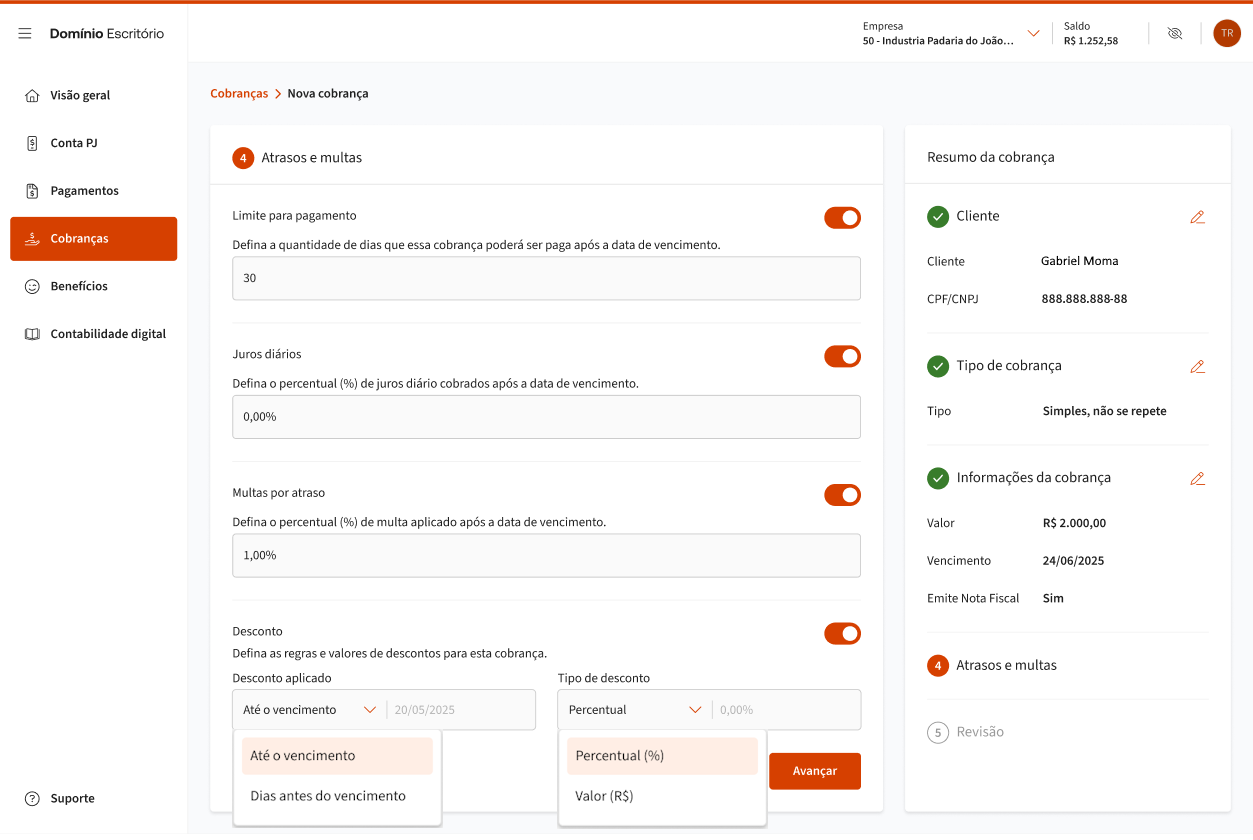Click the Visão geral home icon
The image size is (1253, 840).
[32, 96]
